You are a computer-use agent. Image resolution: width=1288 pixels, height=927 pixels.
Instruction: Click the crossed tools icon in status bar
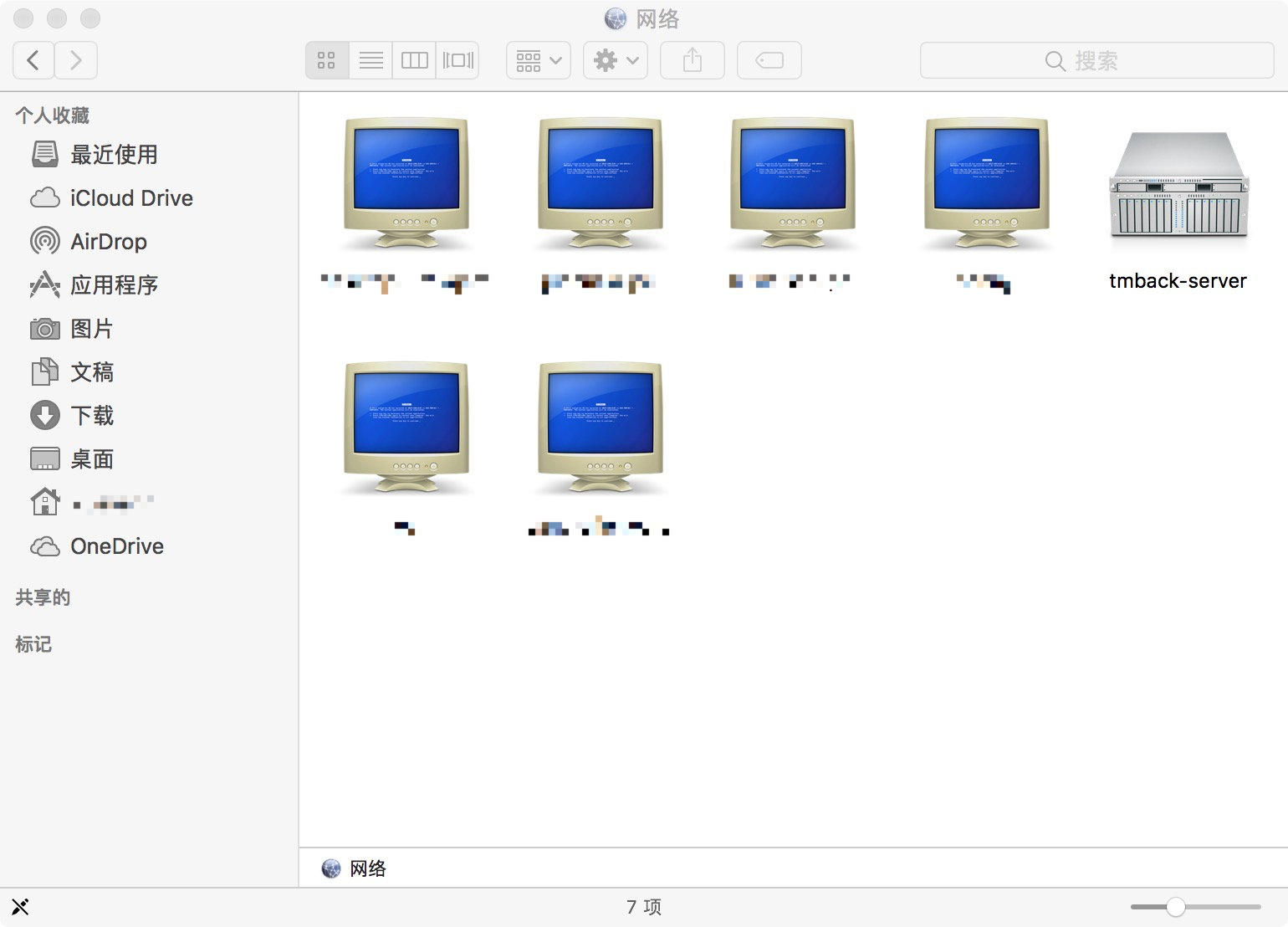point(20,907)
